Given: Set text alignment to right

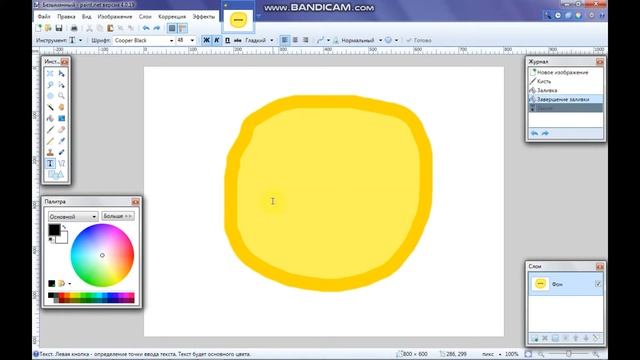Looking at the screenshot, I should coord(305,40).
